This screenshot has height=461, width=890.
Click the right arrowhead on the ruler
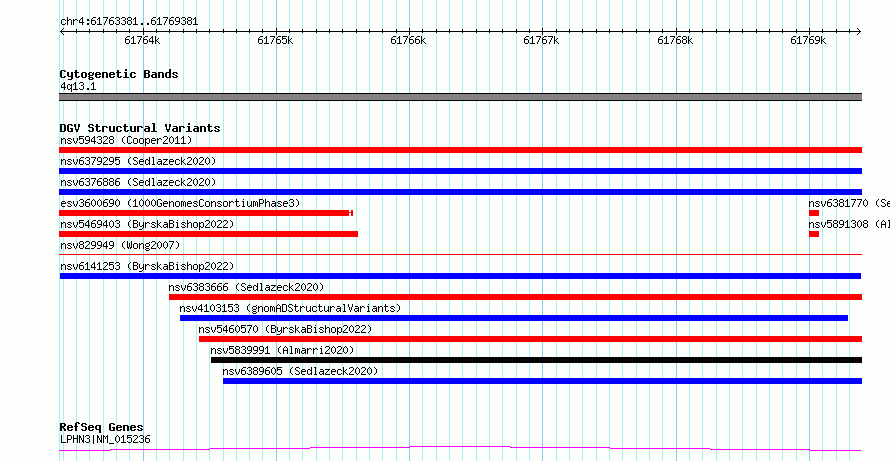[x=859, y=31]
